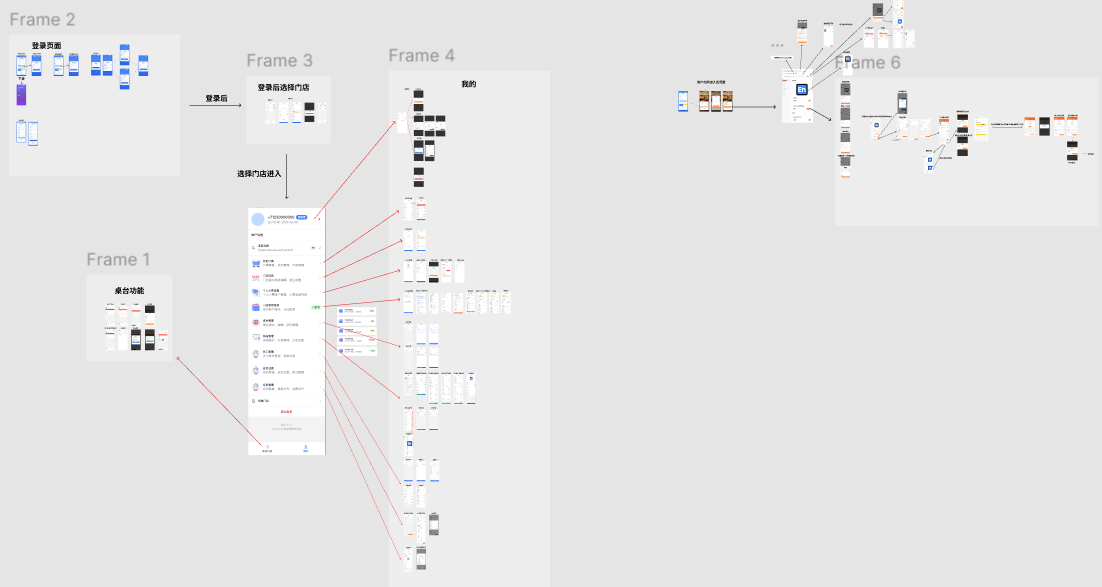
Task: Expand the chevron on the last mockup list row
Action: pyautogui.click(x=320, y=401)
